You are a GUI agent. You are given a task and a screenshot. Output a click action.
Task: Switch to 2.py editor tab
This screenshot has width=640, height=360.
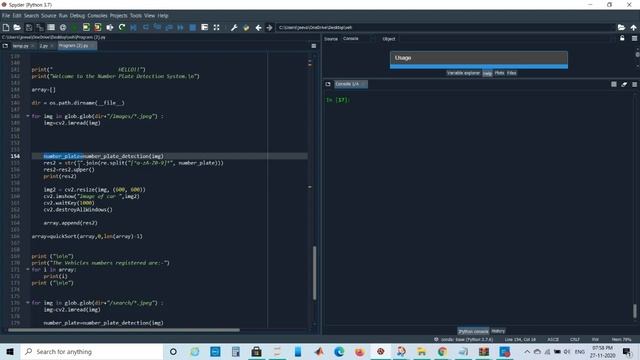coord(44,46)
